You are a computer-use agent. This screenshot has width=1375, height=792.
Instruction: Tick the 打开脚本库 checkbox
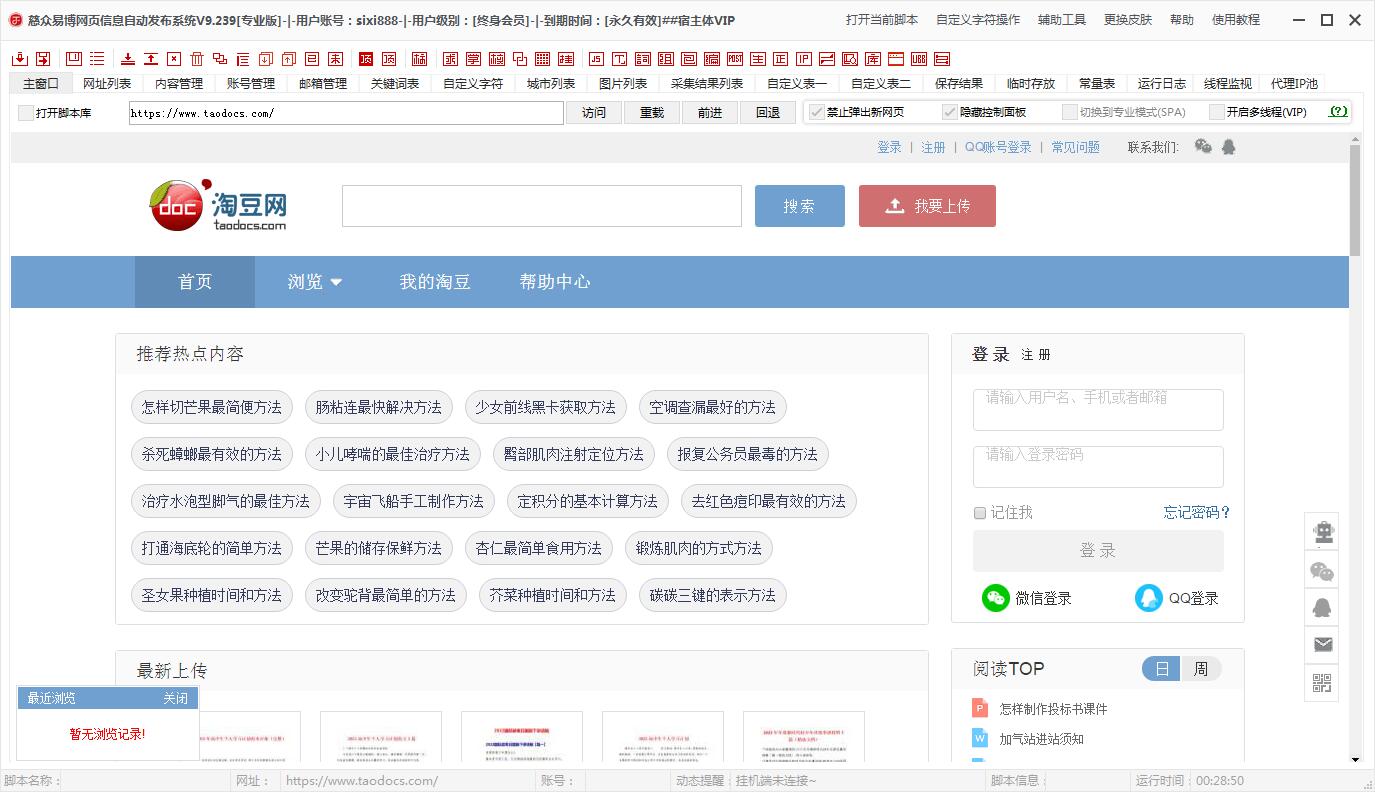pos(26,113)
